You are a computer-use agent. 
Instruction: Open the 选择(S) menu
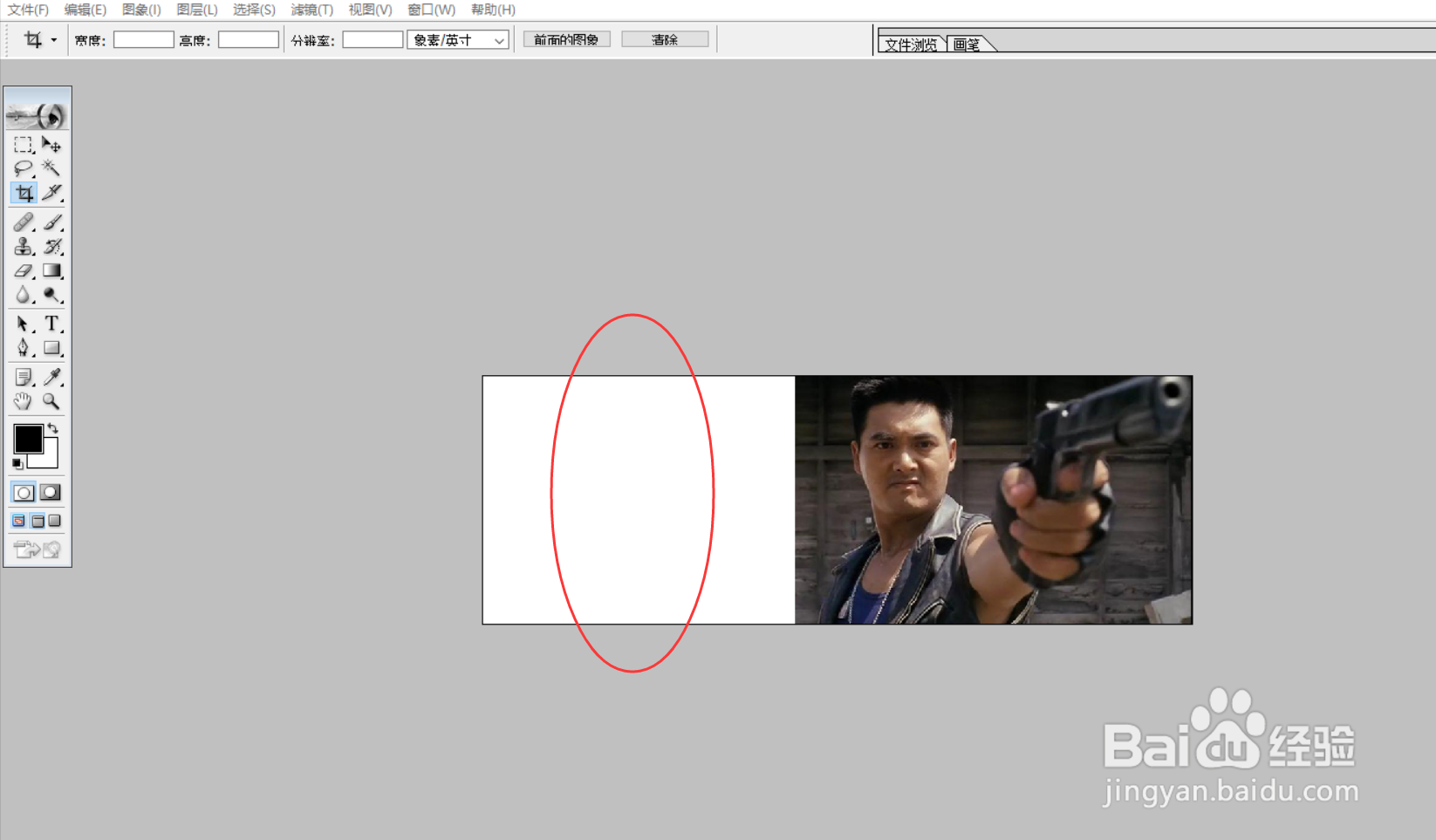coord(254,10)
